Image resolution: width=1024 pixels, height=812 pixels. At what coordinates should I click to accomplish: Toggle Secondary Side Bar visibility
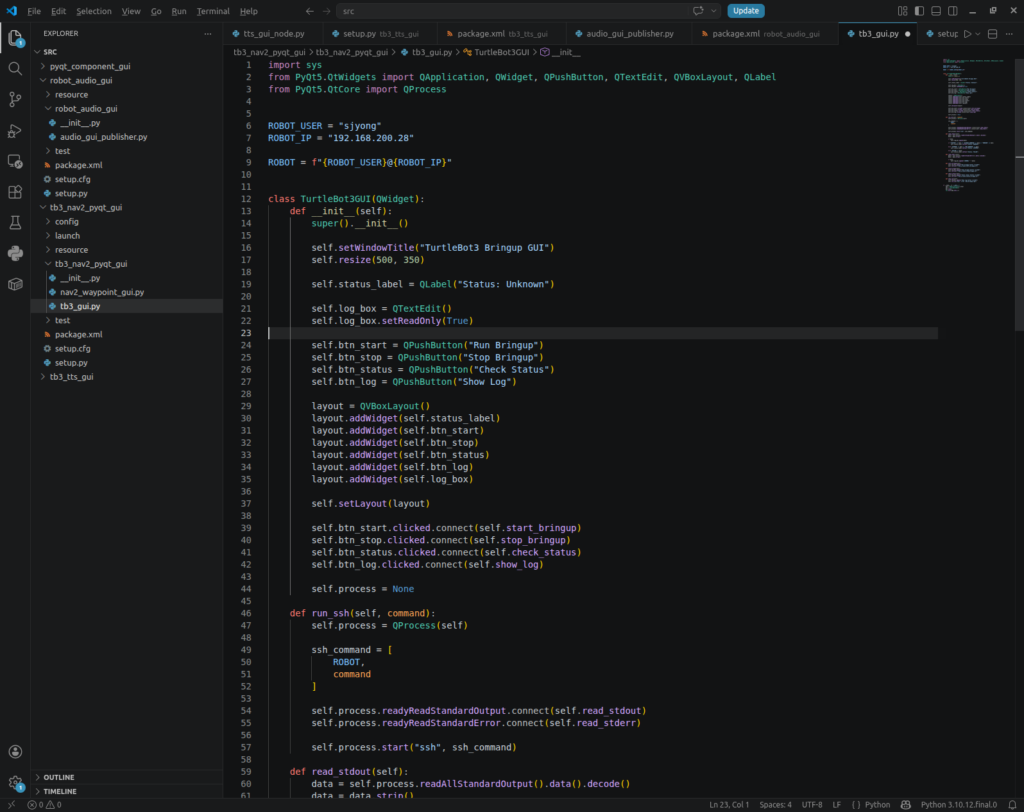[953, 11]
